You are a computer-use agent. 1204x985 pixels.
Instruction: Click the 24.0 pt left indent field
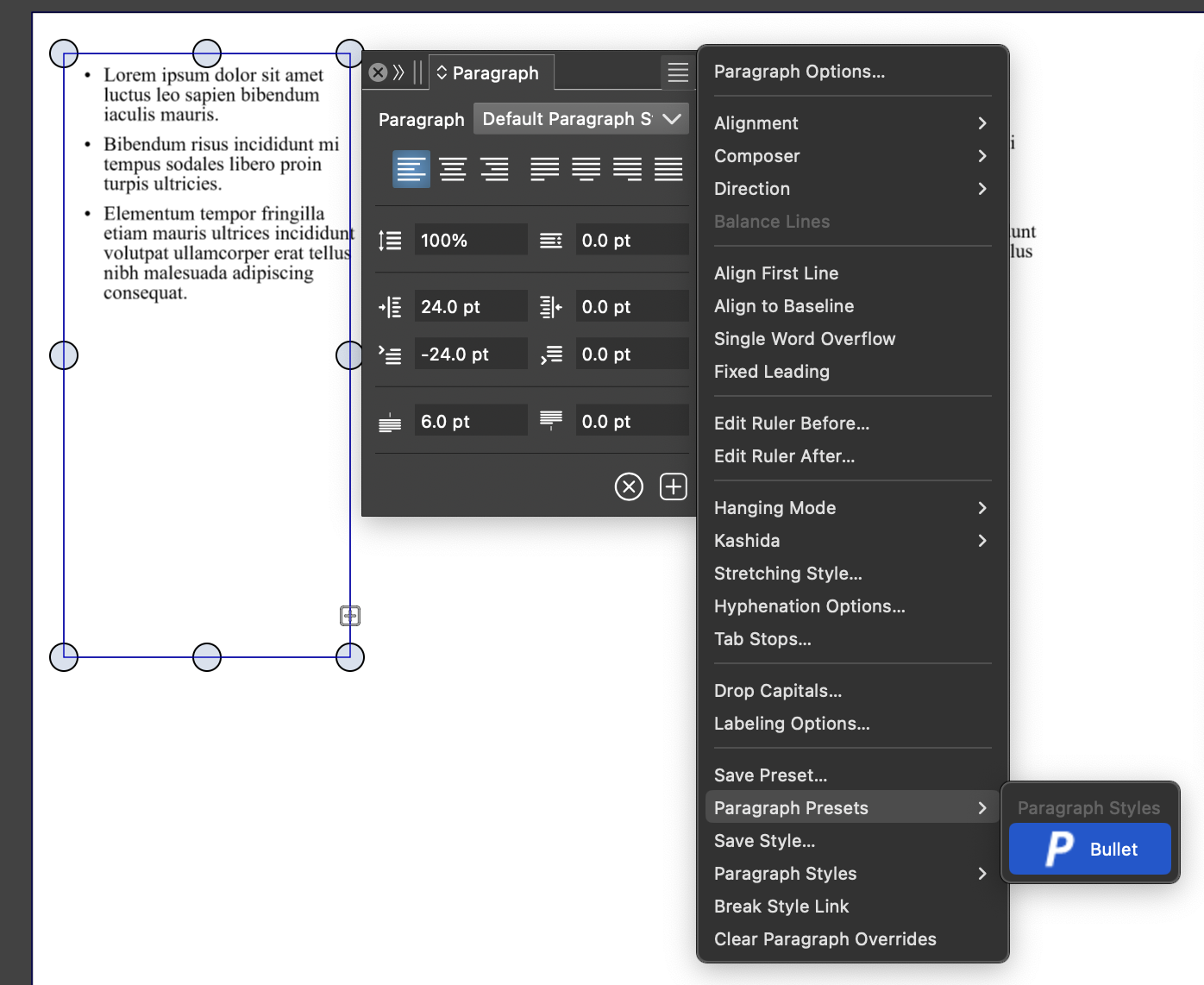tap(470, 307)
